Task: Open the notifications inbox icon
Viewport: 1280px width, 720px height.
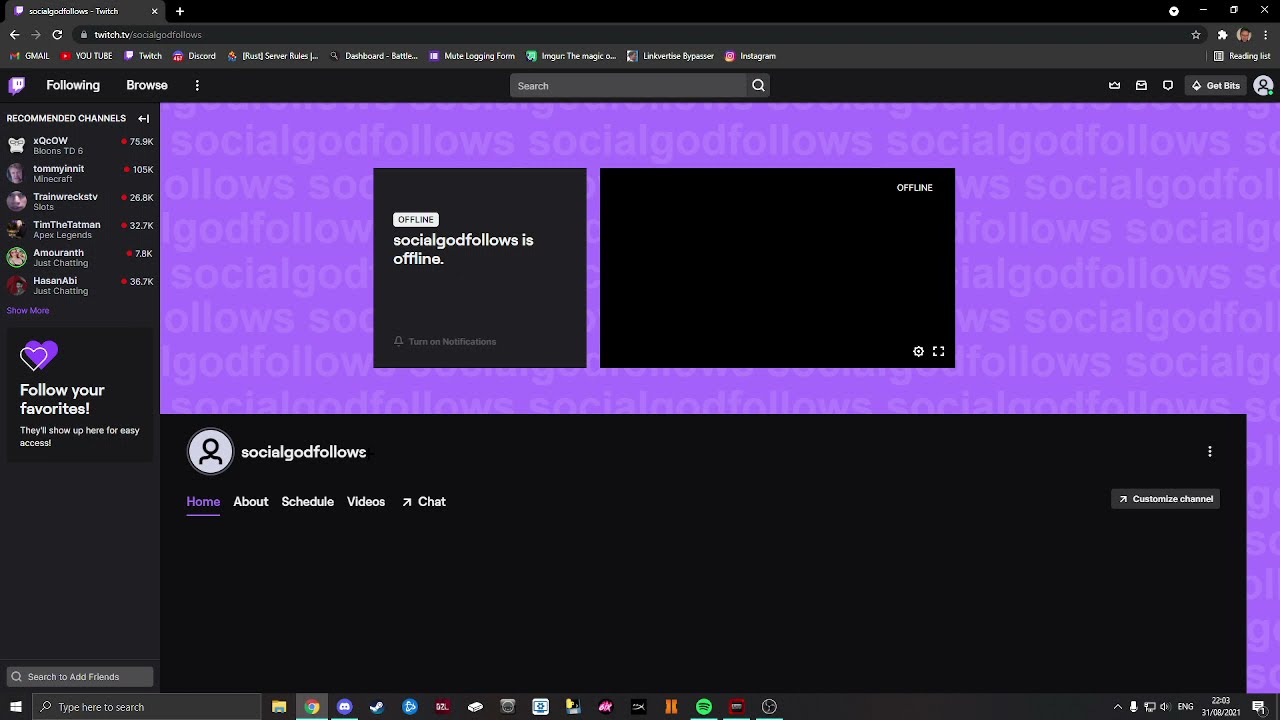Action: pos(1141,86)
